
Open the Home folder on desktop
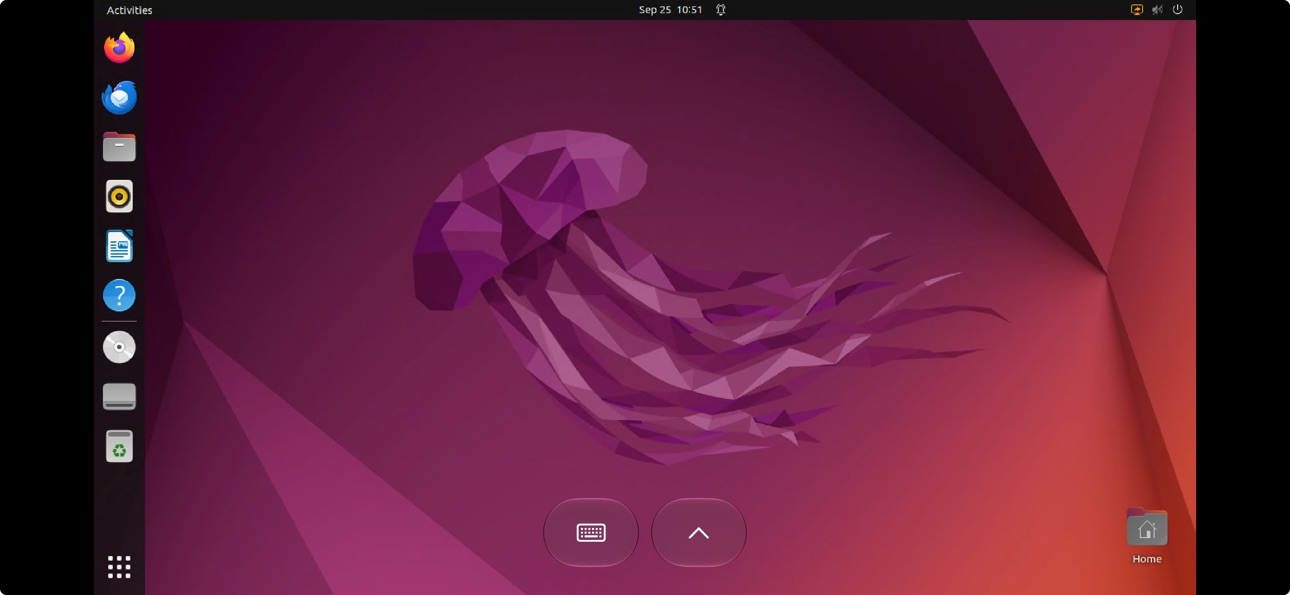[x=1147, y=536]
